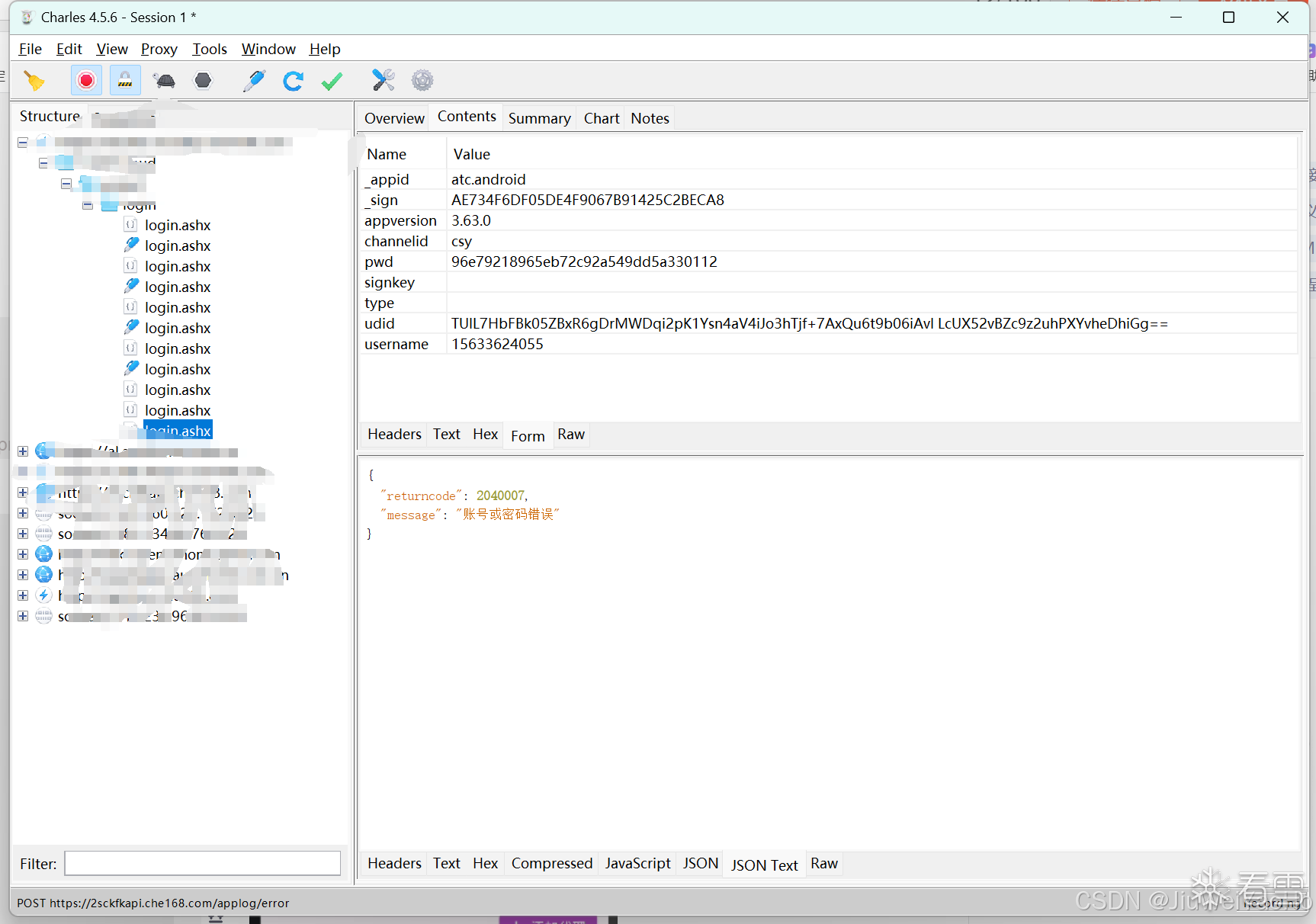The width and height of the screenshot is (1316, 924).
Task: Open Tools wrench icon in toolbar
Action: pyautogui.click(x=384, y=81)
